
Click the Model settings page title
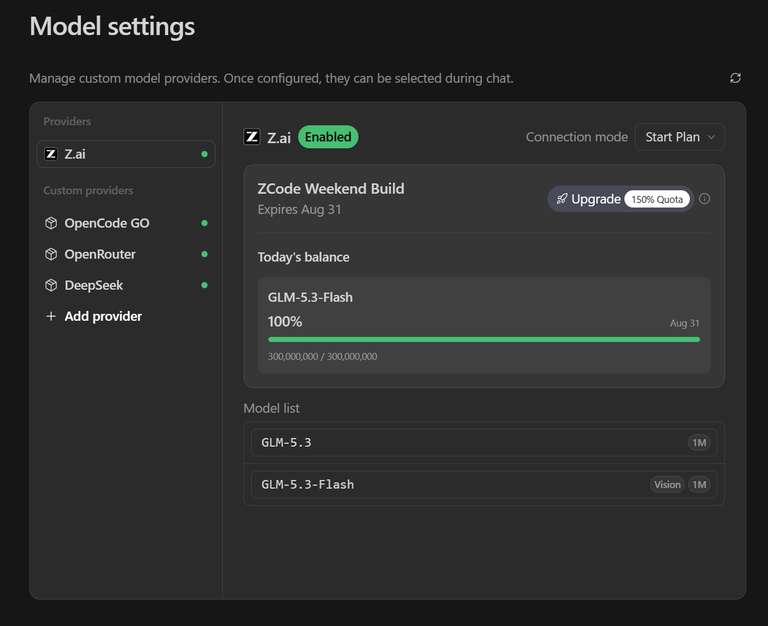tap(112, 26)
